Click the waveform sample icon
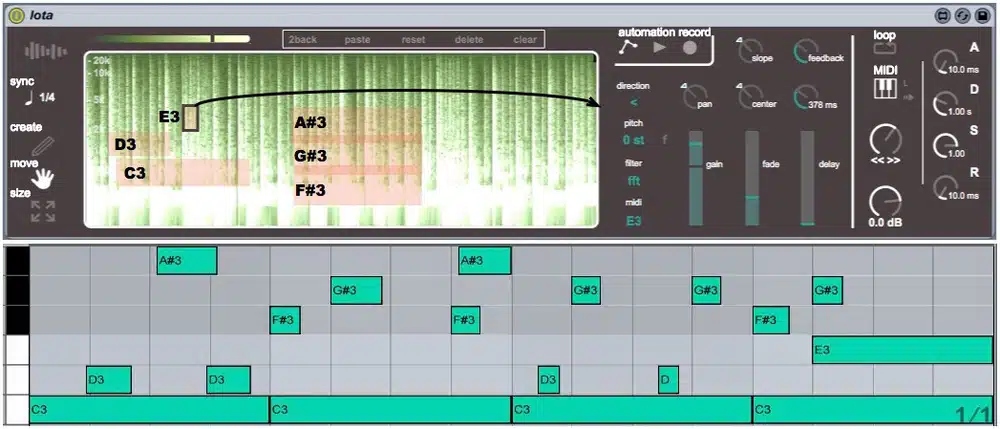Screen dimensions: 1000x429 45,51
